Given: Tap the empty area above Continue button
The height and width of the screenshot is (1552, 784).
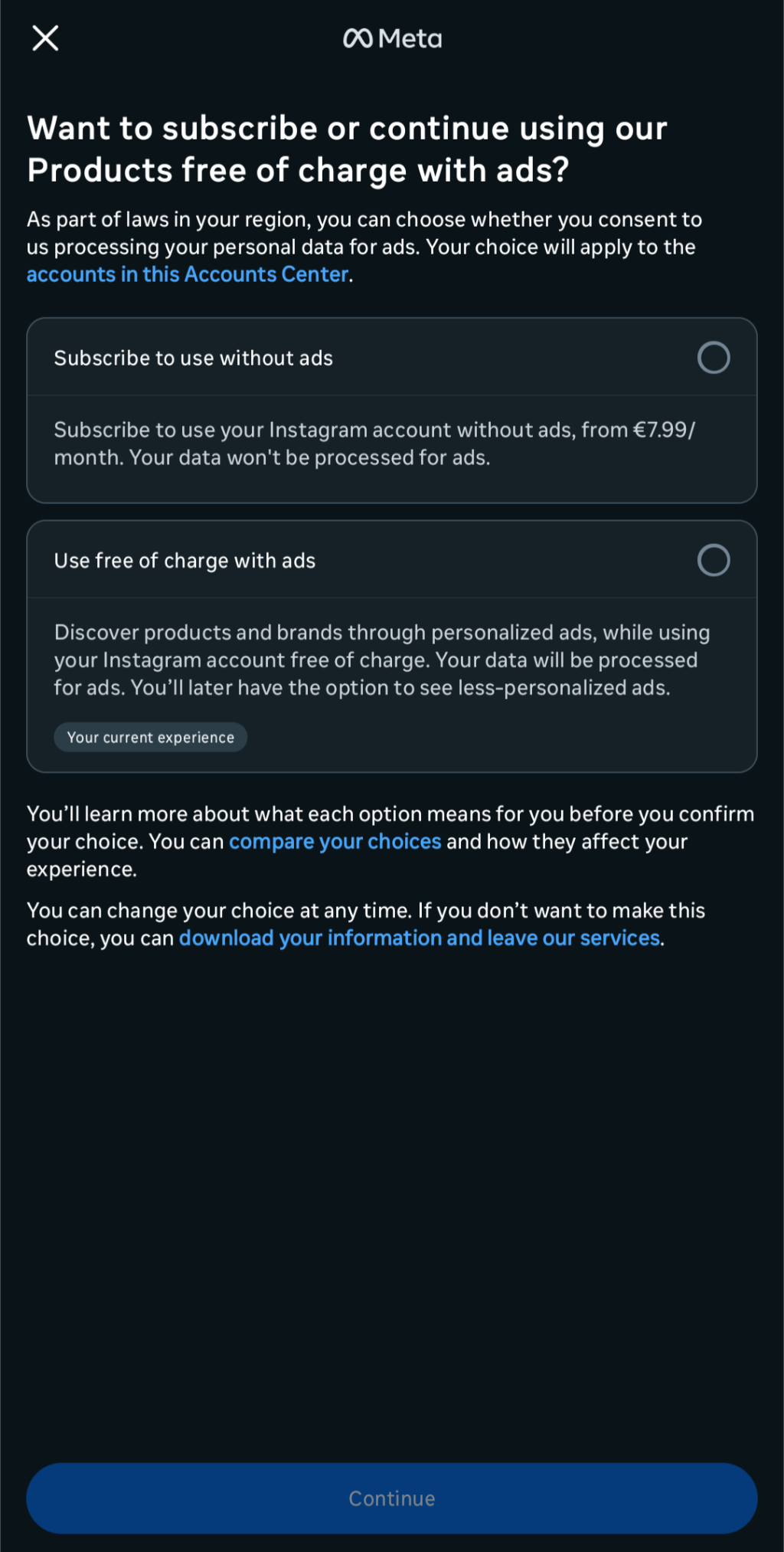Looking at the screenshot, I should tap(392, 1203).
